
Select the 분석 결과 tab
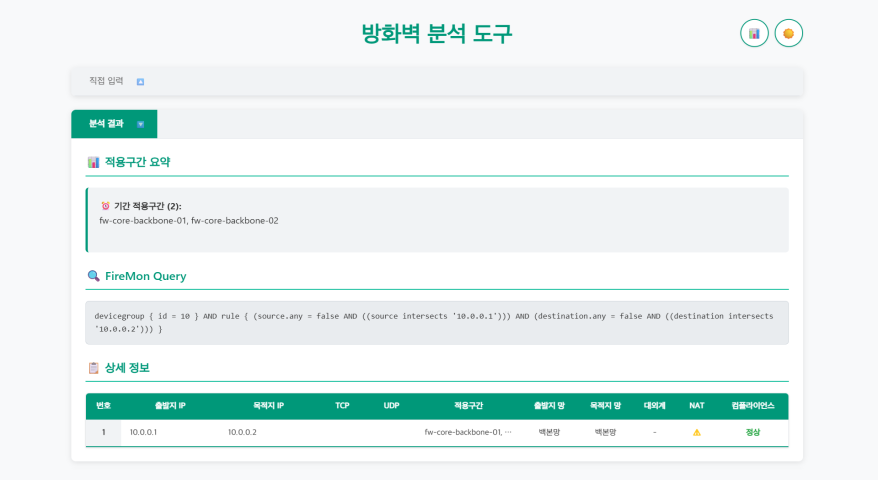[x=107, y=124]
